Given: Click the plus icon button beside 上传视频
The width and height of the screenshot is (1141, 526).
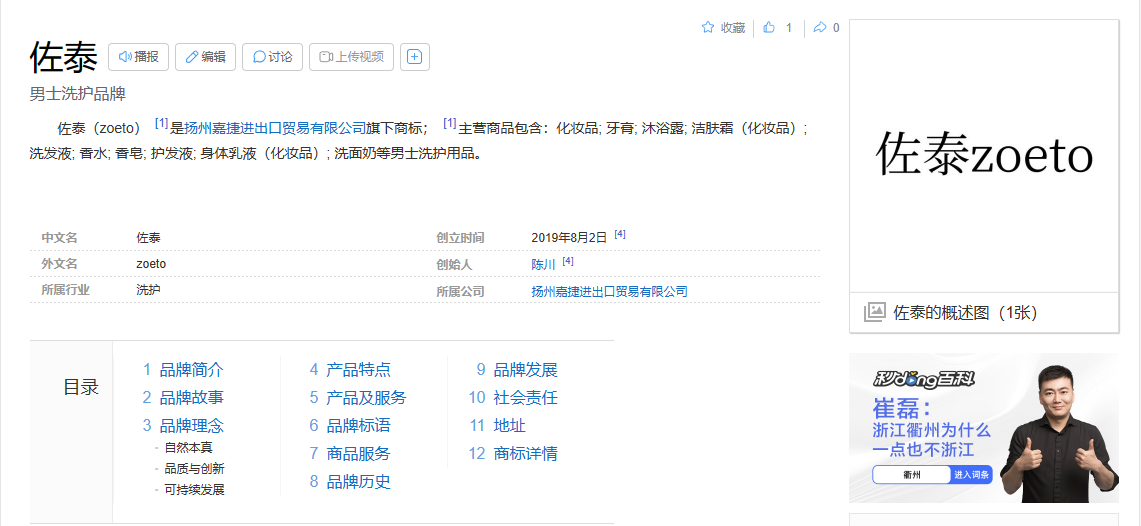Looking at the screenshot, I should coord(415,57).
